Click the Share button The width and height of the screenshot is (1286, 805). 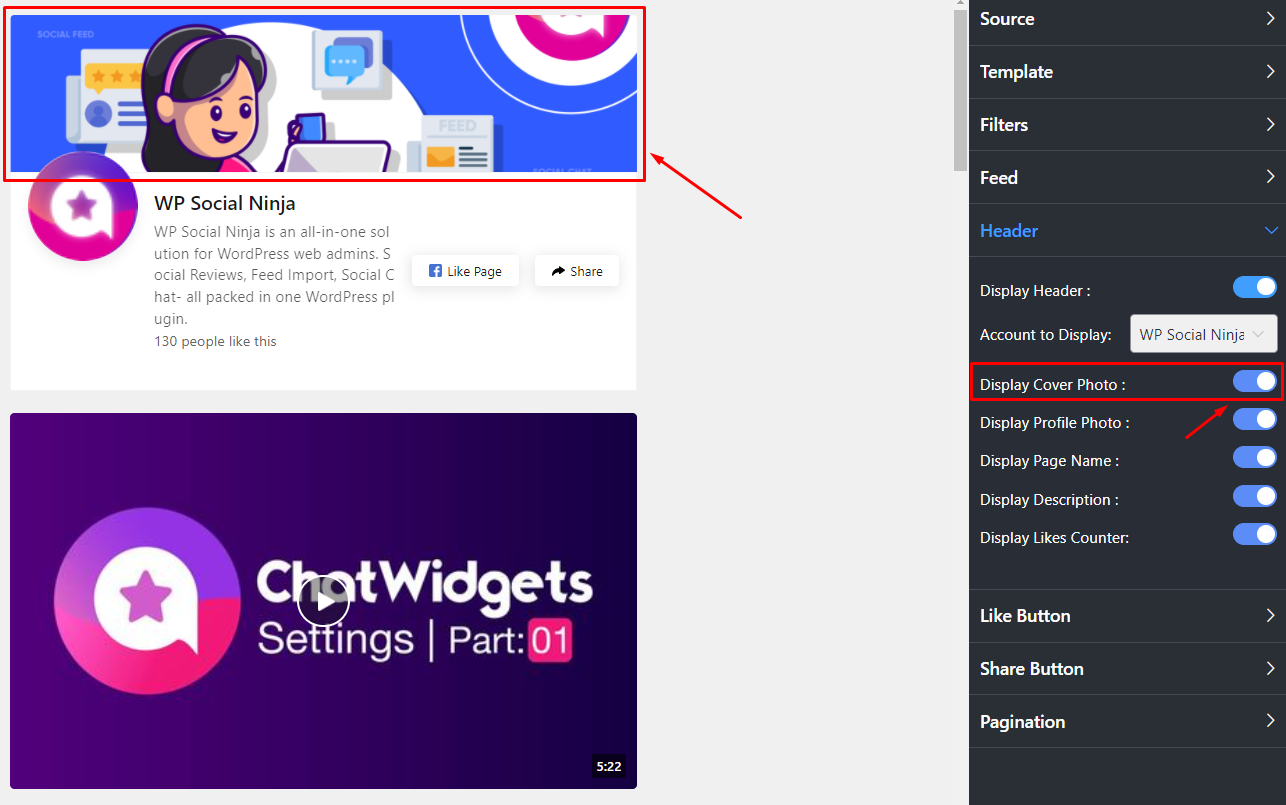[x=577, y=271]
